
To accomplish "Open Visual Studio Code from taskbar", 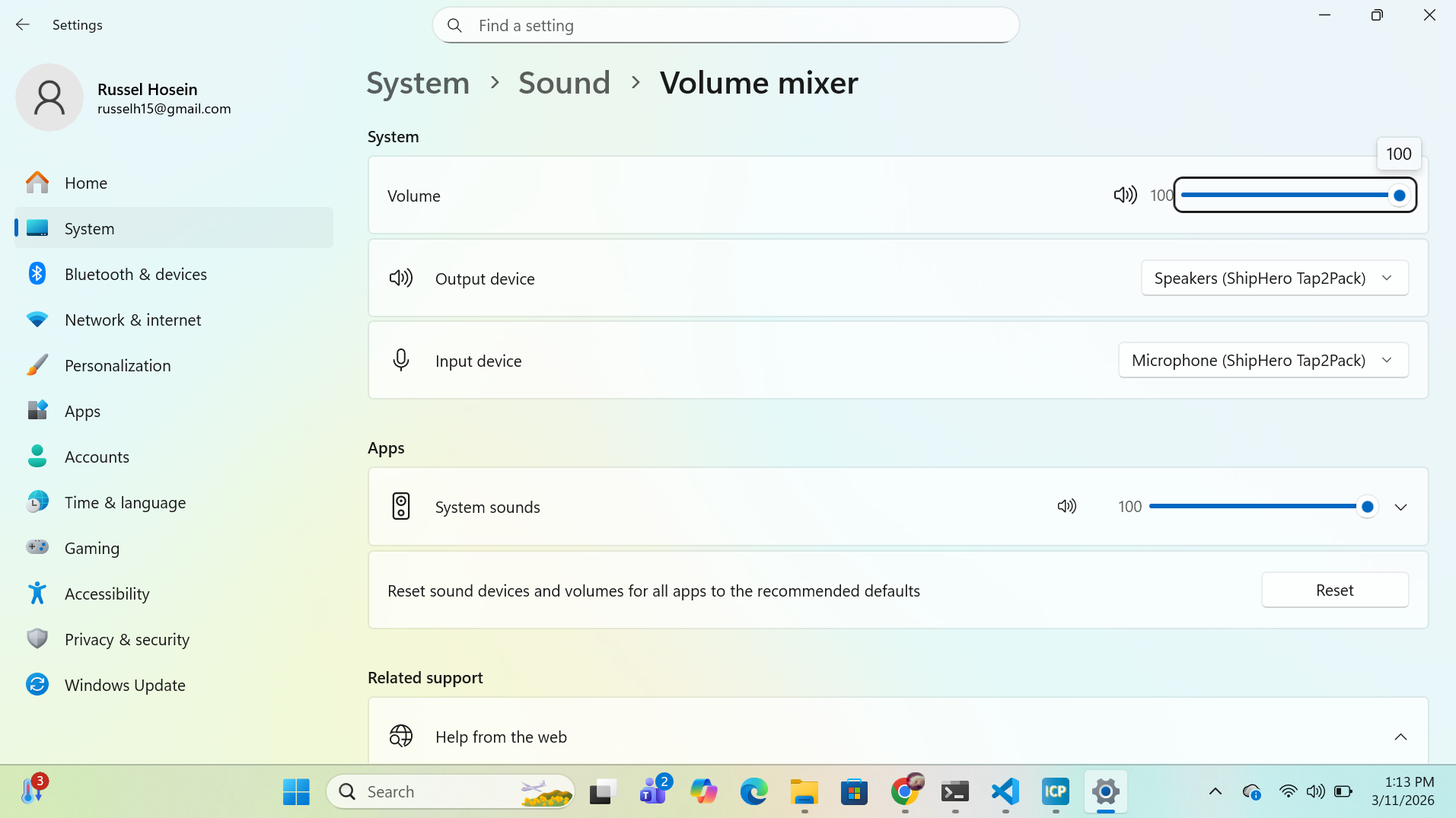I will 1005,791.
